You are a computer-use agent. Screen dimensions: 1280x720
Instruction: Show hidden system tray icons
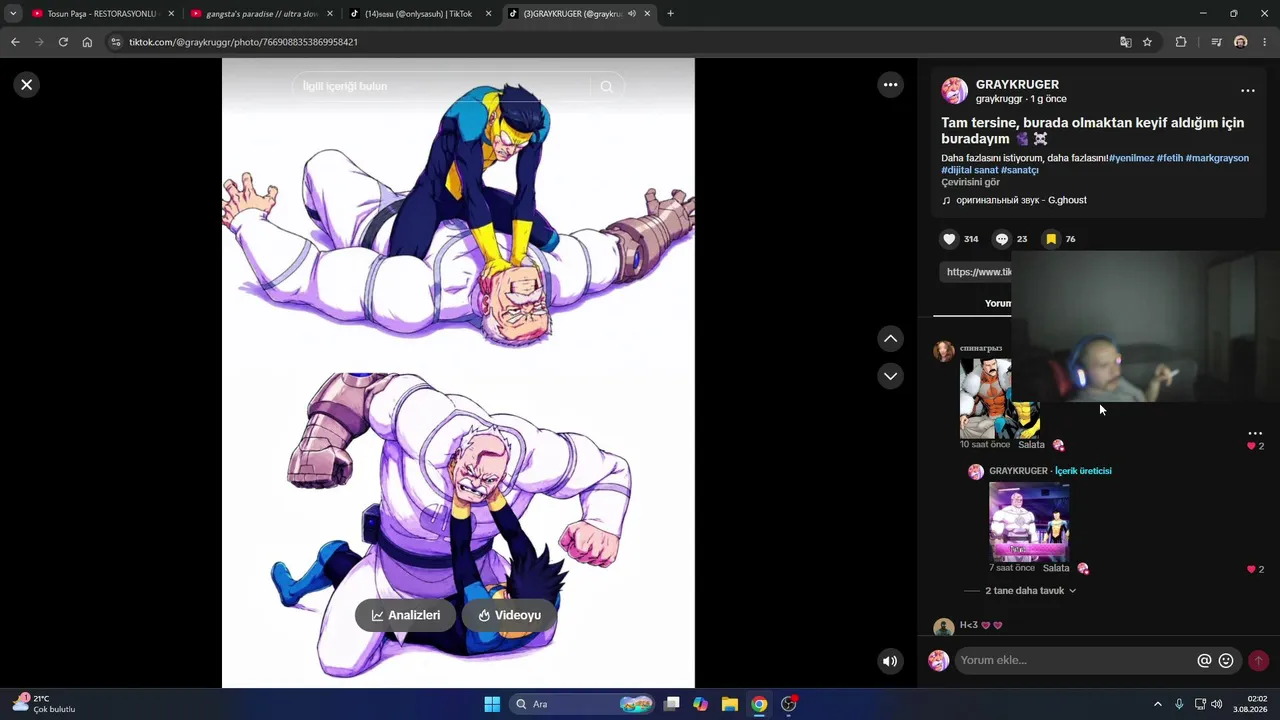pos(1158,704)
